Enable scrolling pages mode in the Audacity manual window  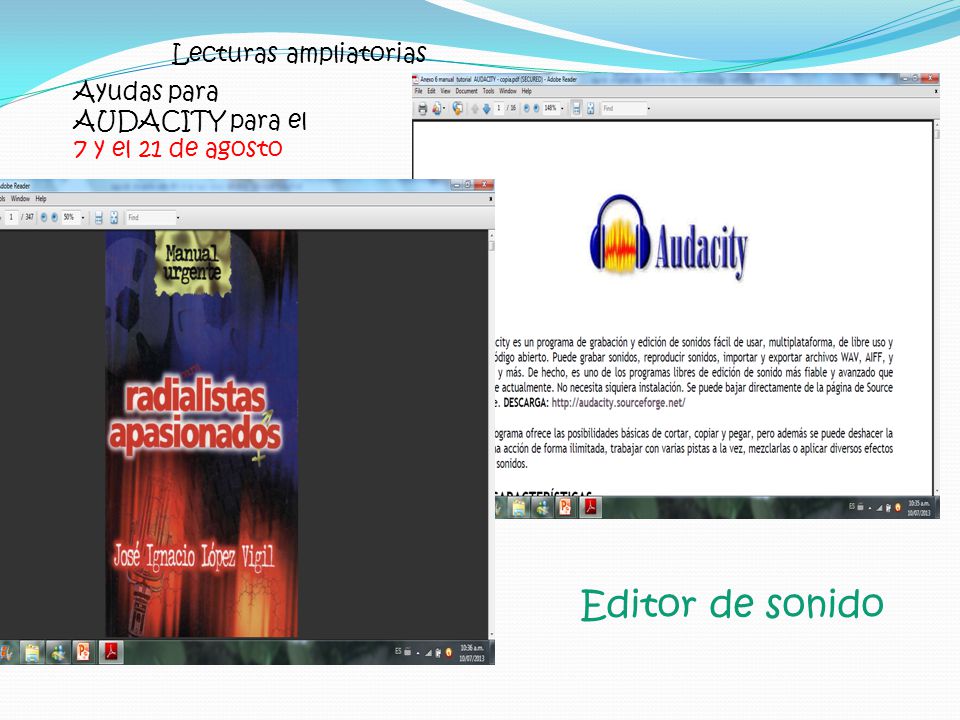576,108
